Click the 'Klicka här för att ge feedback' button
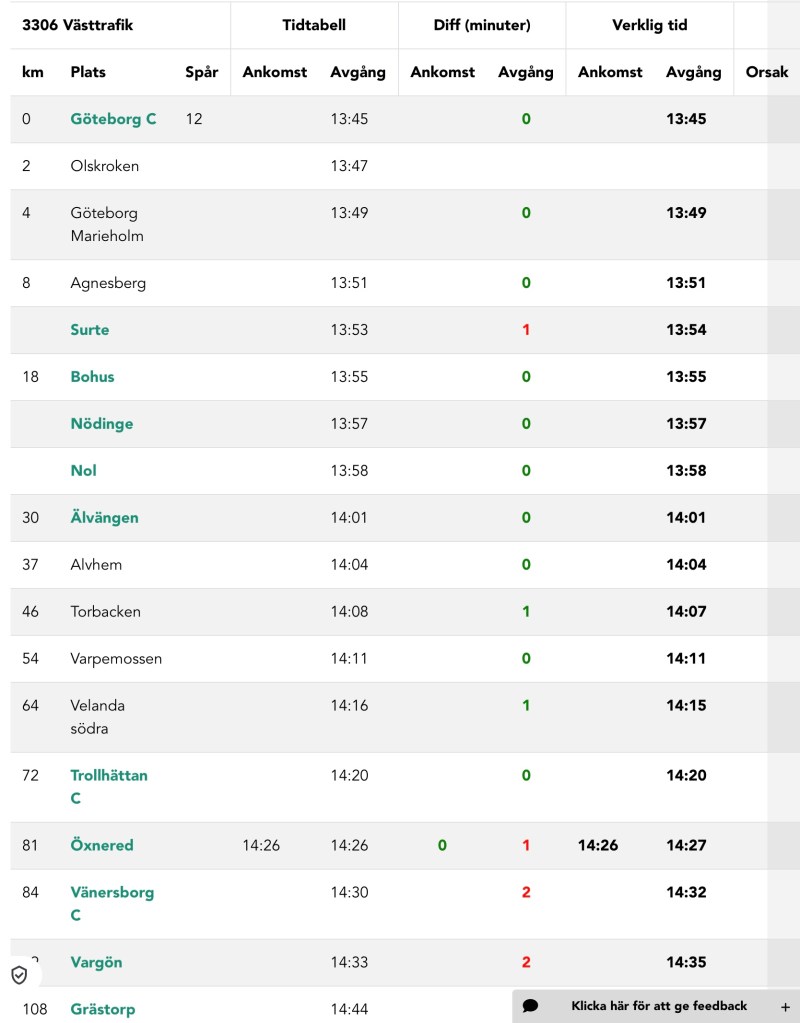Image resolution: width=800 pixels, height=1023 pixels. point(658,1006)
